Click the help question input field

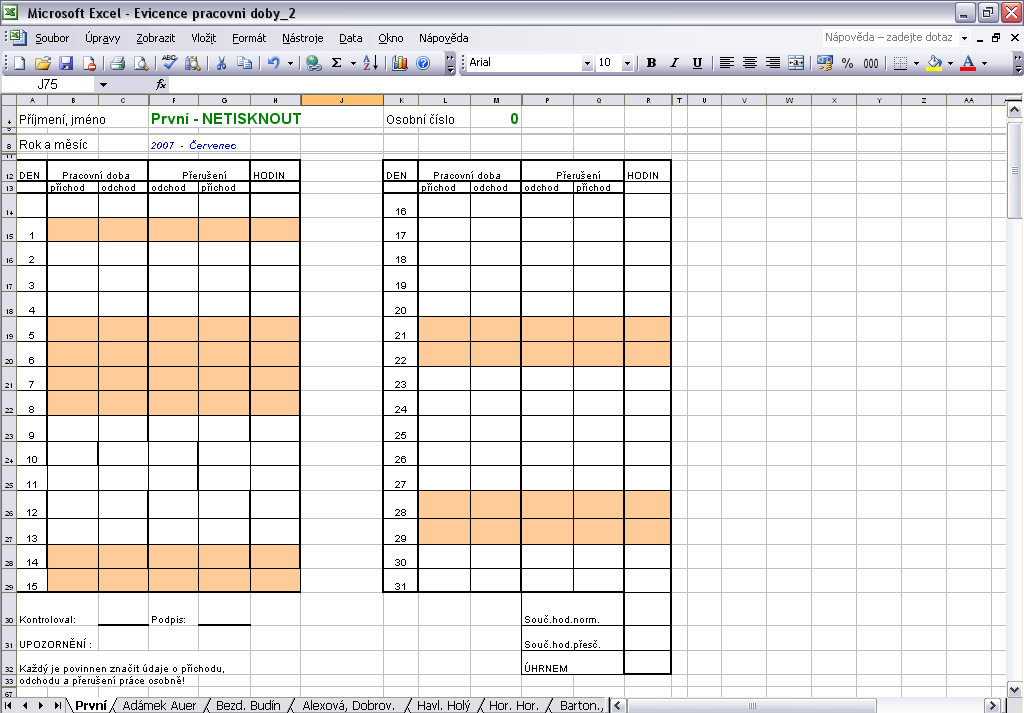click(889, 37)
